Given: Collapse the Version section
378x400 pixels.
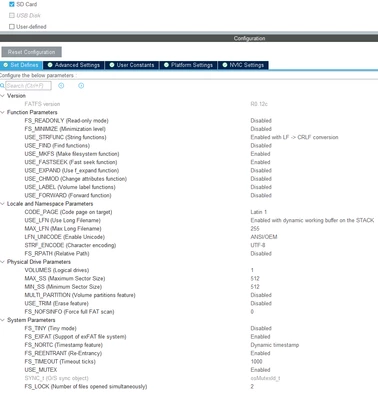Looking at the screenshot, I should point(3,96).
